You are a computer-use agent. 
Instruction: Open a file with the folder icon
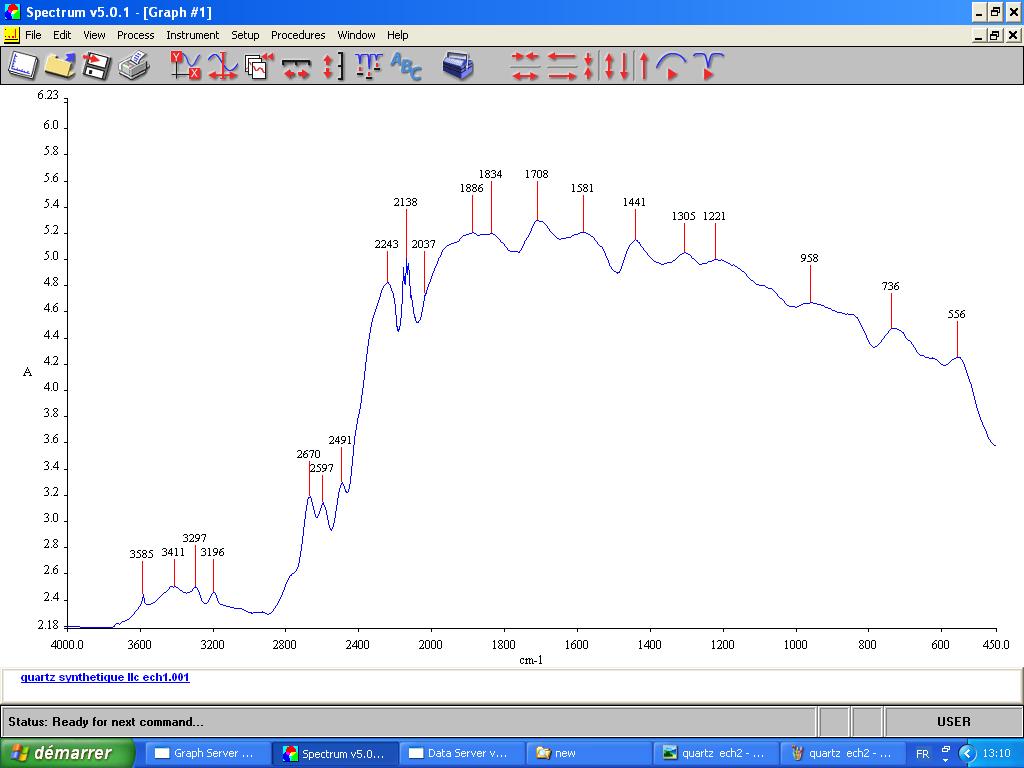click(x=60, y=66)
